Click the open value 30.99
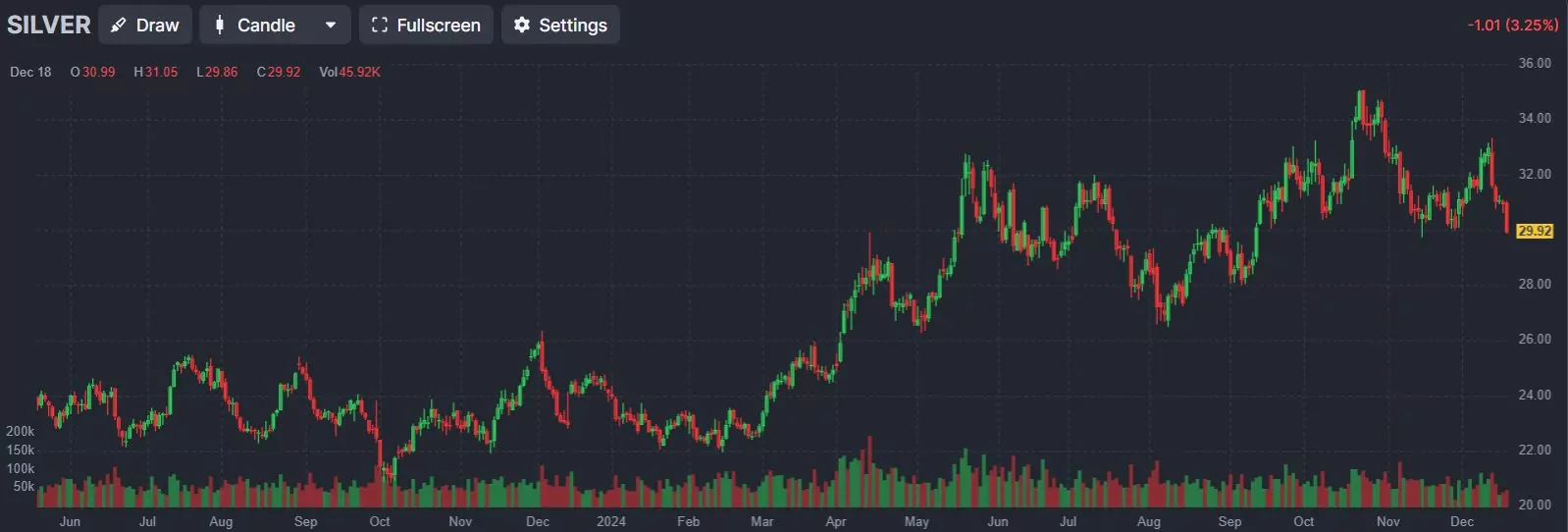Viewport: 1568px width, 532px height. coord(98,72)
